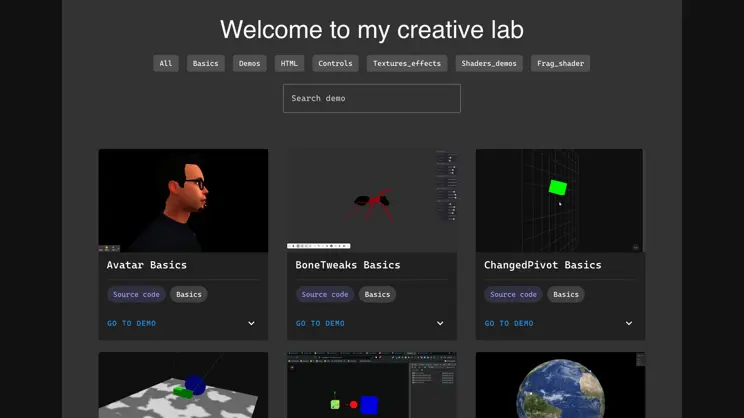The width and height of the screenshot is (744, 418).
Task: Open the Earth globe demo thumbnail
Action: 560,385
